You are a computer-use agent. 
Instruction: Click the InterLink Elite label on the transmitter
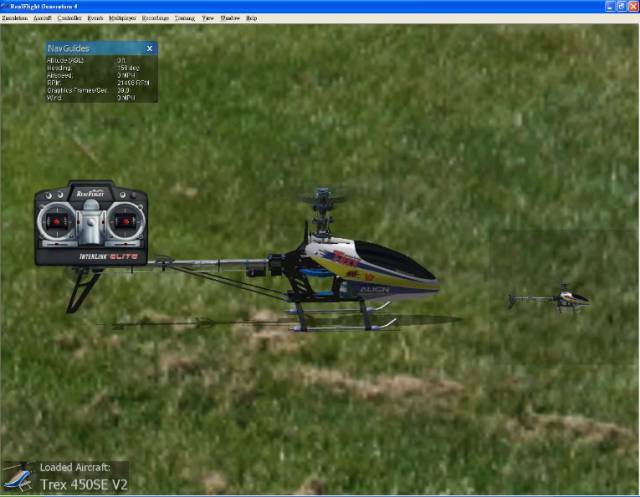pyautogui.click(x=108, y=257)
